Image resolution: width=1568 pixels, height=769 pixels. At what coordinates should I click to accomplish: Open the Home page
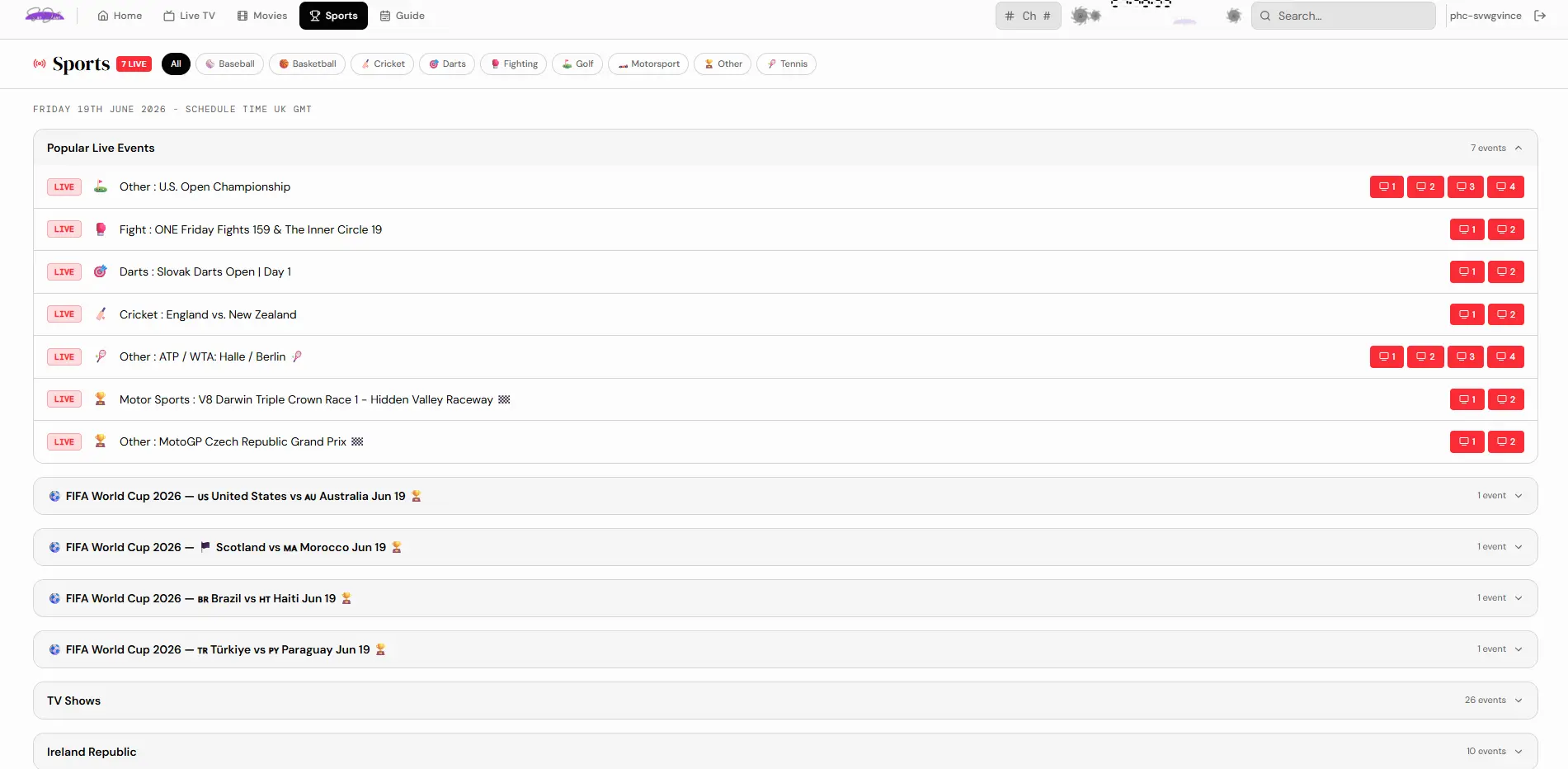(x=120, y=16)
